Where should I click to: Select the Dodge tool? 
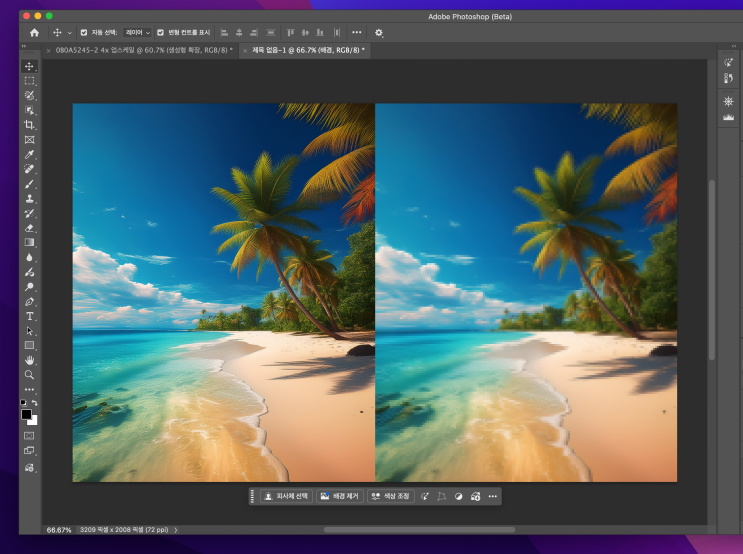[x=29, y=287]
